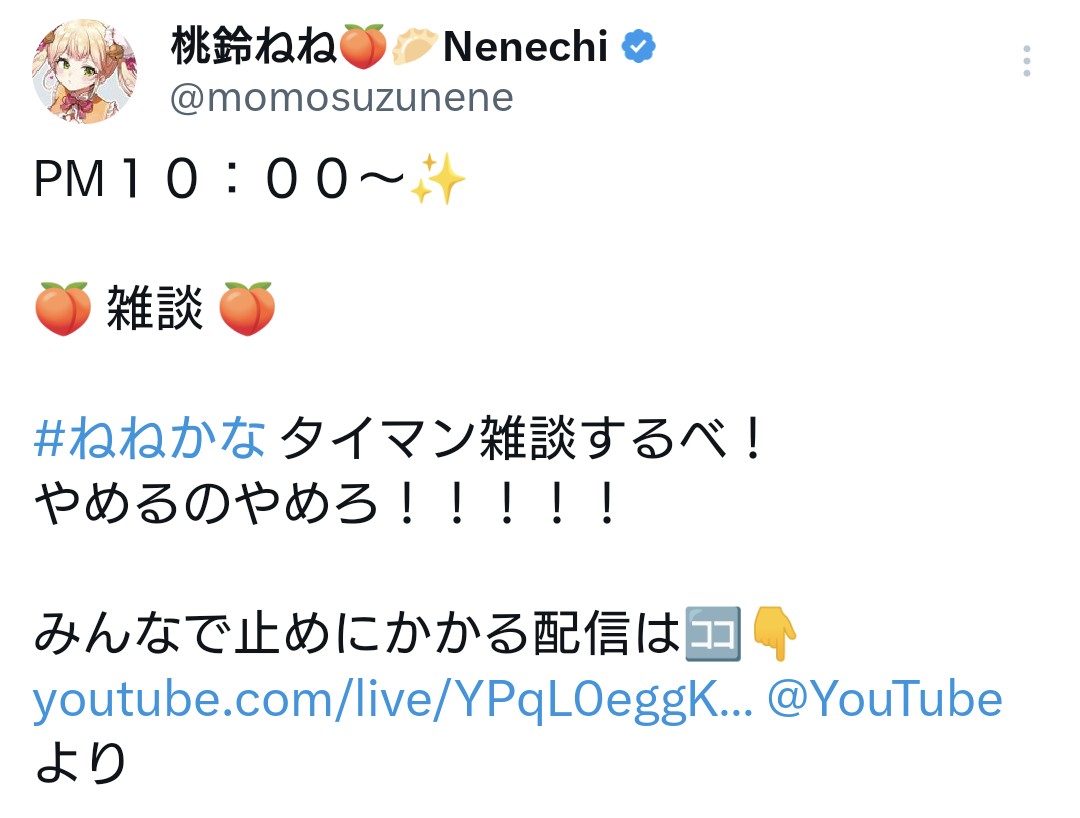The width and height of the screenshot is (1080, 818).
Task: Click the Nenechi name text
Action: click(x=525, y=47)
